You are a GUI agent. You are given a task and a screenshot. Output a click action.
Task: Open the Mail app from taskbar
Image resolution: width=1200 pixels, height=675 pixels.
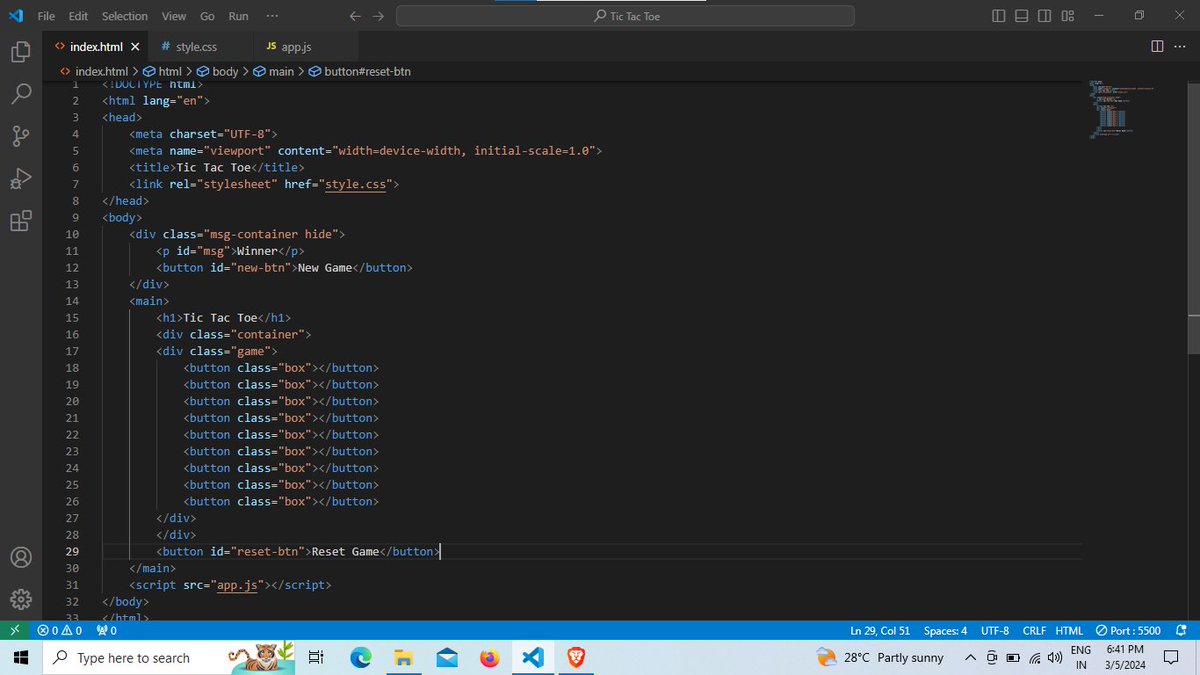[446, 657]
